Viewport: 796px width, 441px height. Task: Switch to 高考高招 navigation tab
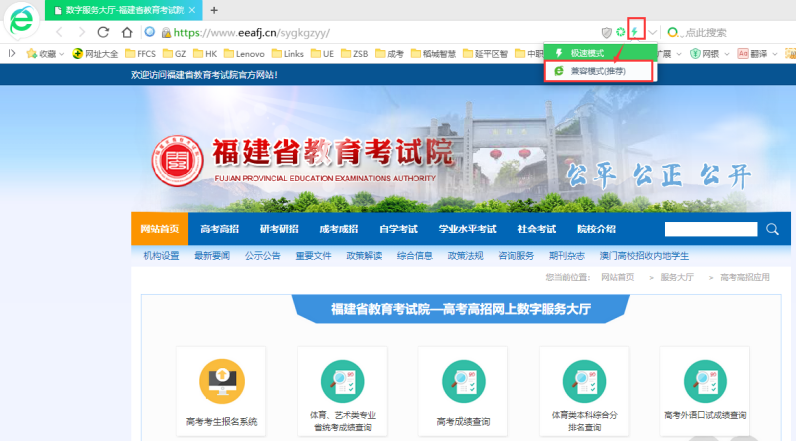pyautogui.click(x=219, y=229)
